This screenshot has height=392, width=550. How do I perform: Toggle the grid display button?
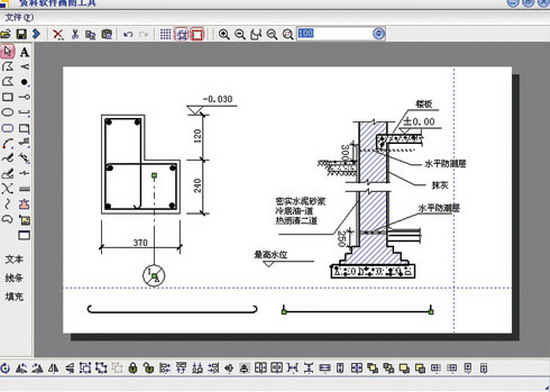click(166, 34)
